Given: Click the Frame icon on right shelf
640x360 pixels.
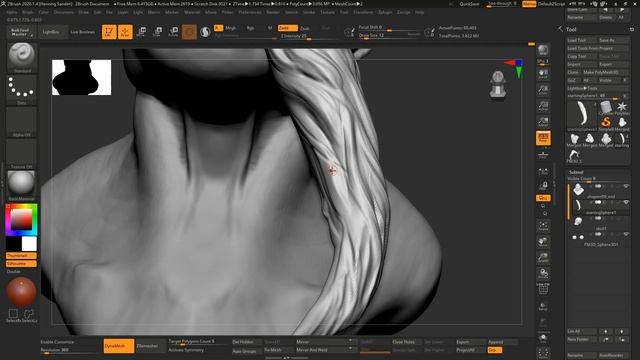Looking at the screenshot, I should click(543, 226).
